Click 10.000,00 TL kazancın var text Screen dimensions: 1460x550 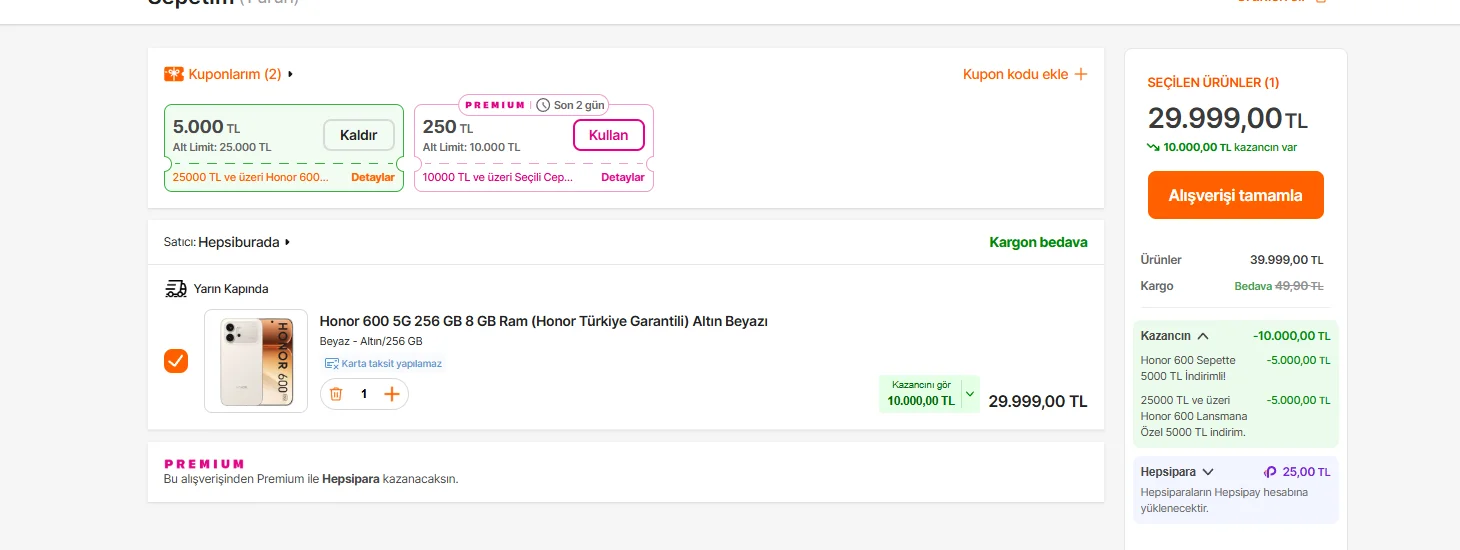click(1229, 147)
